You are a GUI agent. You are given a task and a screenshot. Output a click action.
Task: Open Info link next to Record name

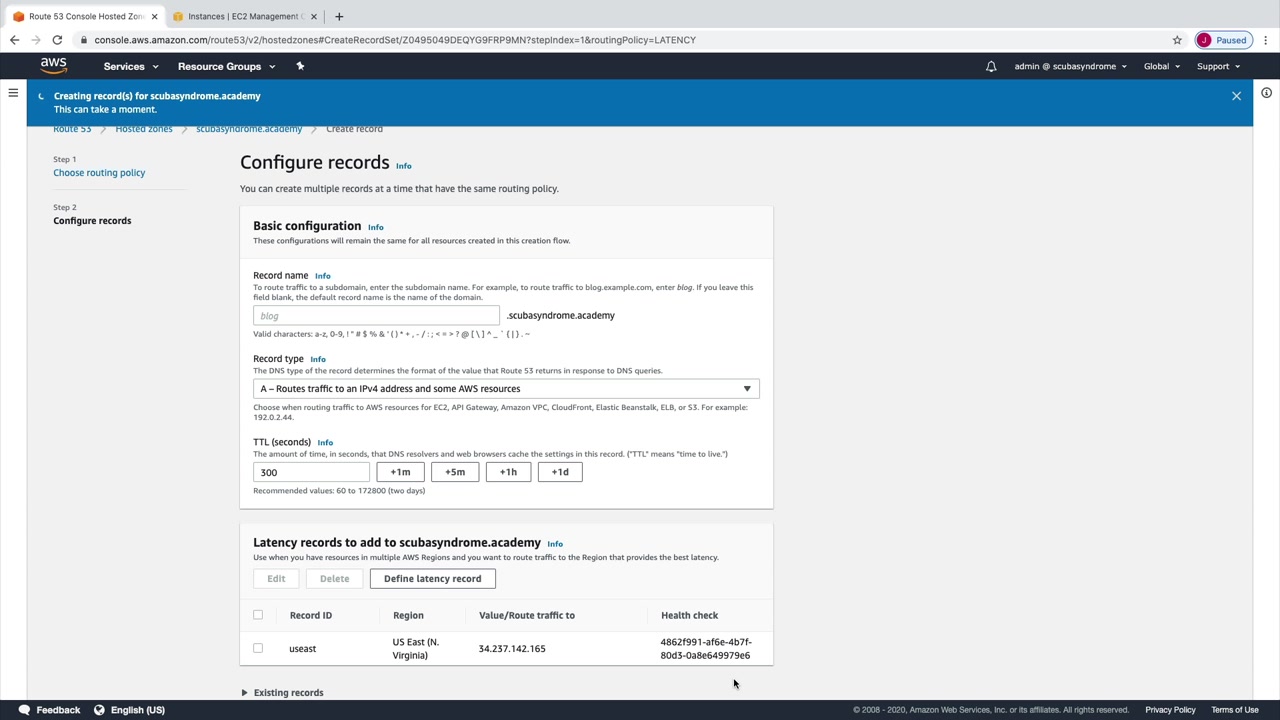[x=323, y=276]
